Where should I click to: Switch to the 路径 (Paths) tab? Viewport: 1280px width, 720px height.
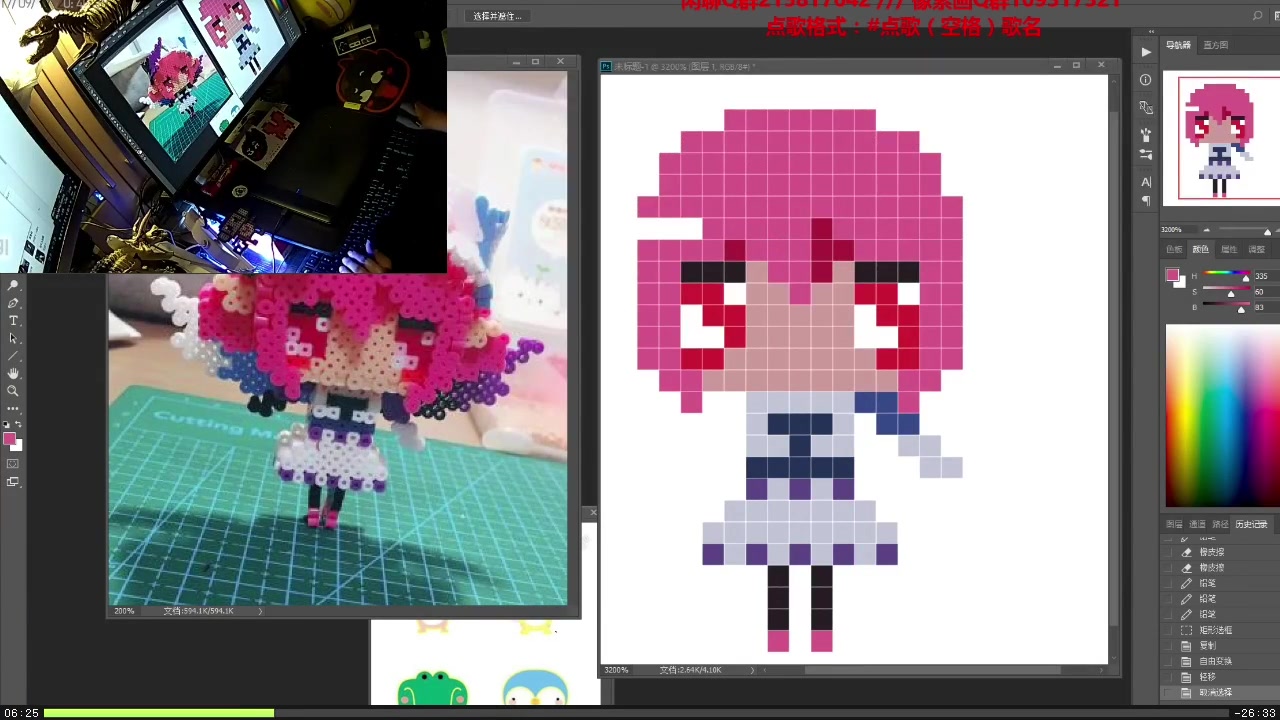pos(1220,524)
